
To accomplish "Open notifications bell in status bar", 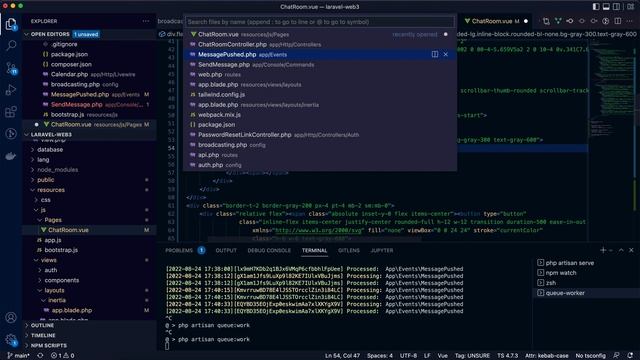I will tap(631, 356).
